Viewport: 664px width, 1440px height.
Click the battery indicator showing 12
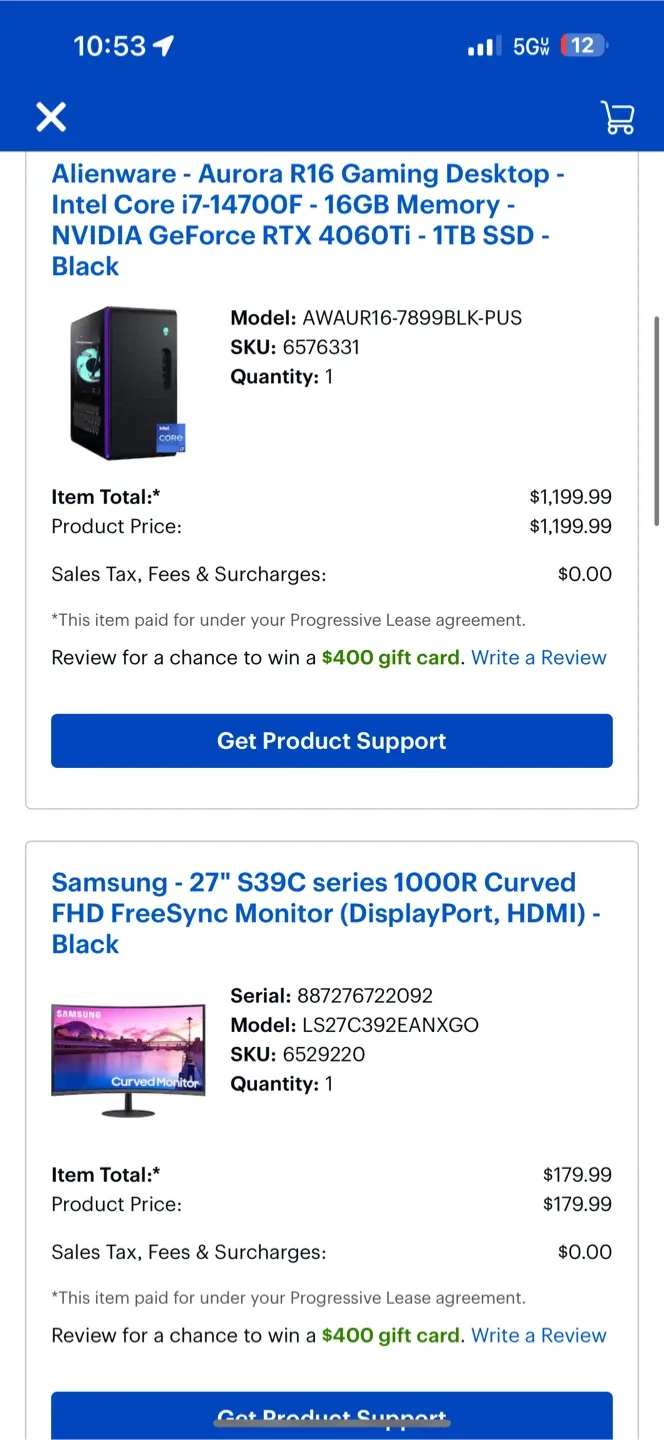tap(585, 45)
